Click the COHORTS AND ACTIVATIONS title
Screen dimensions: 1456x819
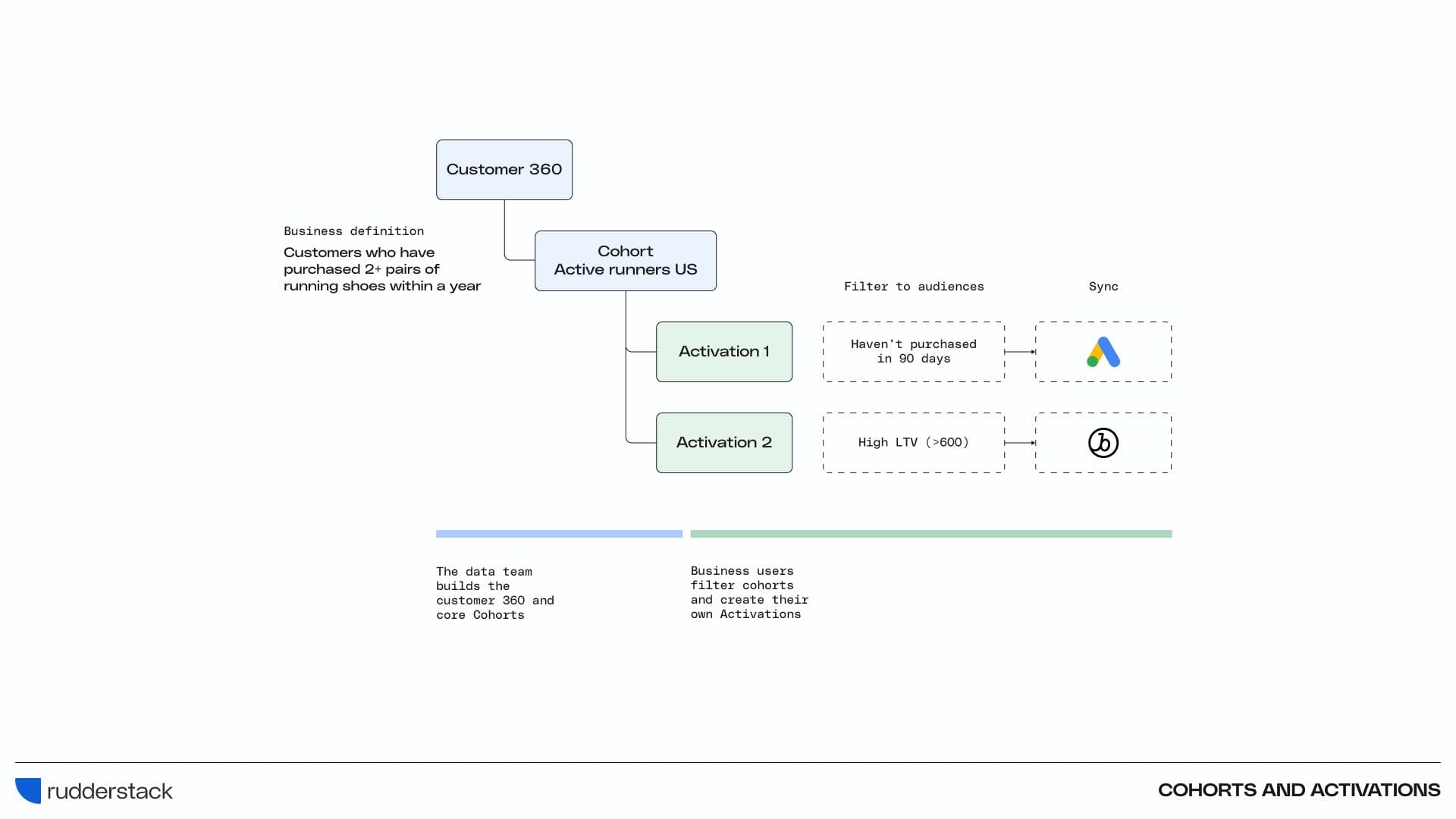coord(1298,790)
